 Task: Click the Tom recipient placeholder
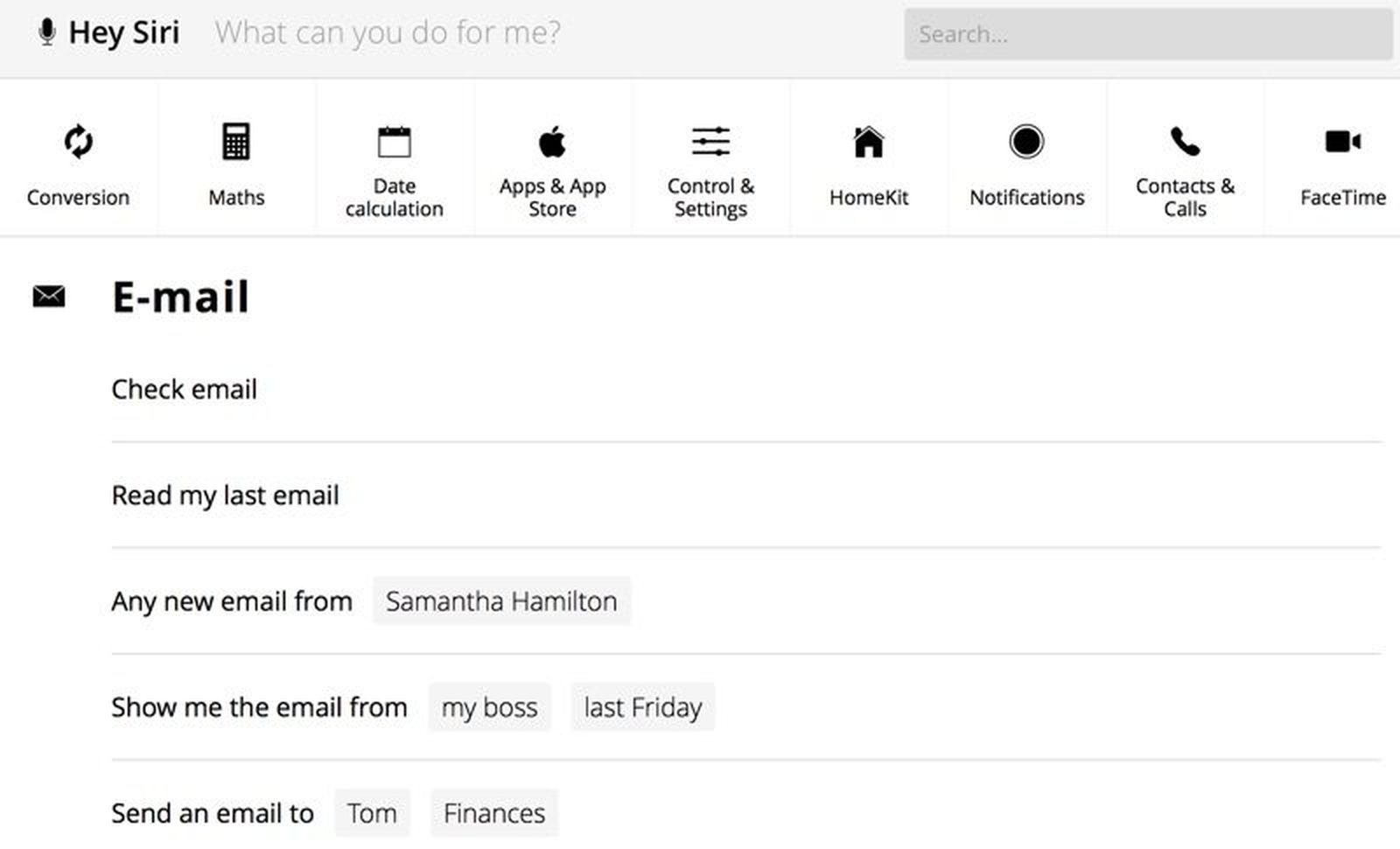pyautogui.click(x=372, y=813)
